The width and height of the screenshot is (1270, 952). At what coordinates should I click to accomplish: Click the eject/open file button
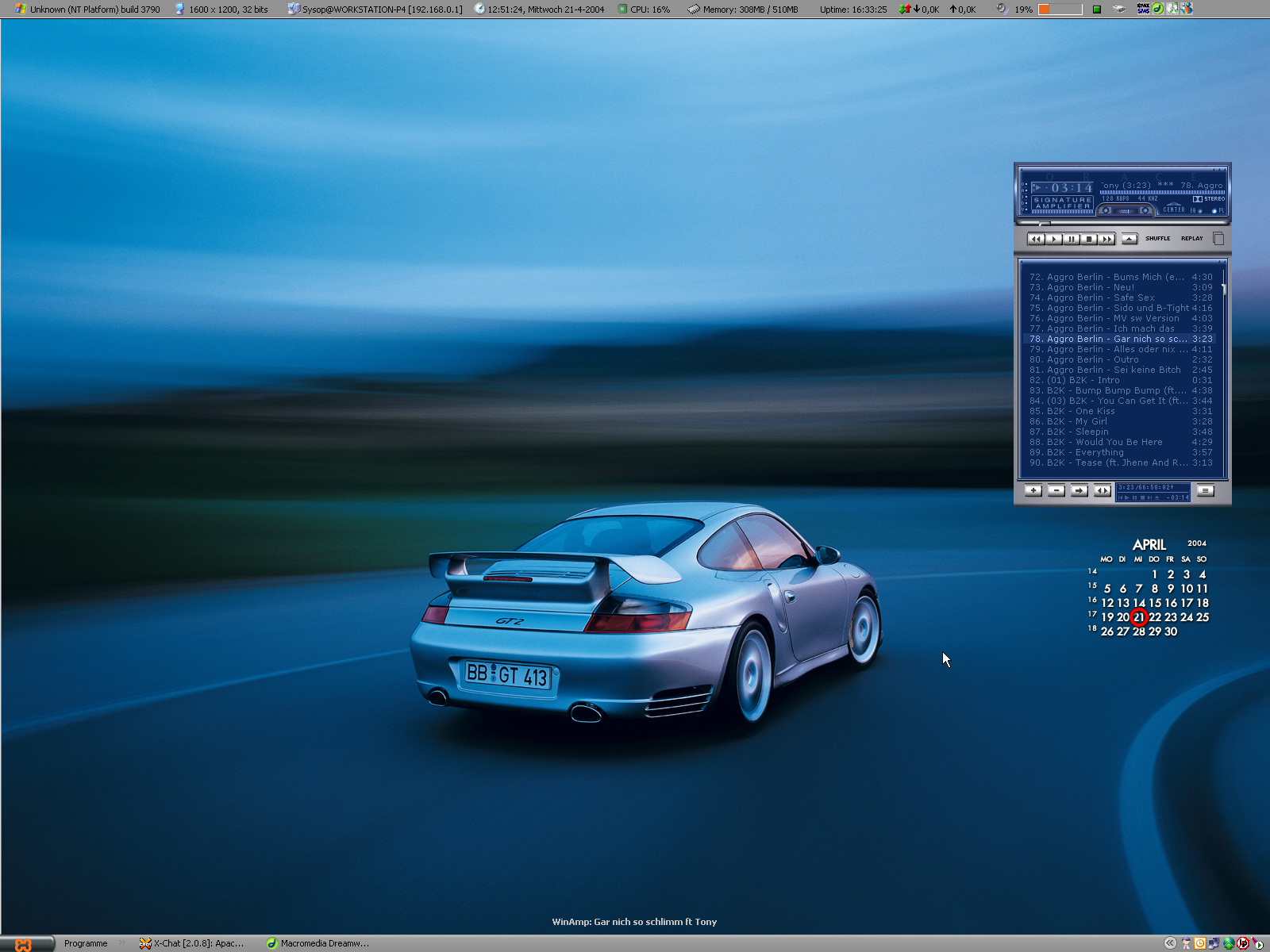pos(1130,239)
